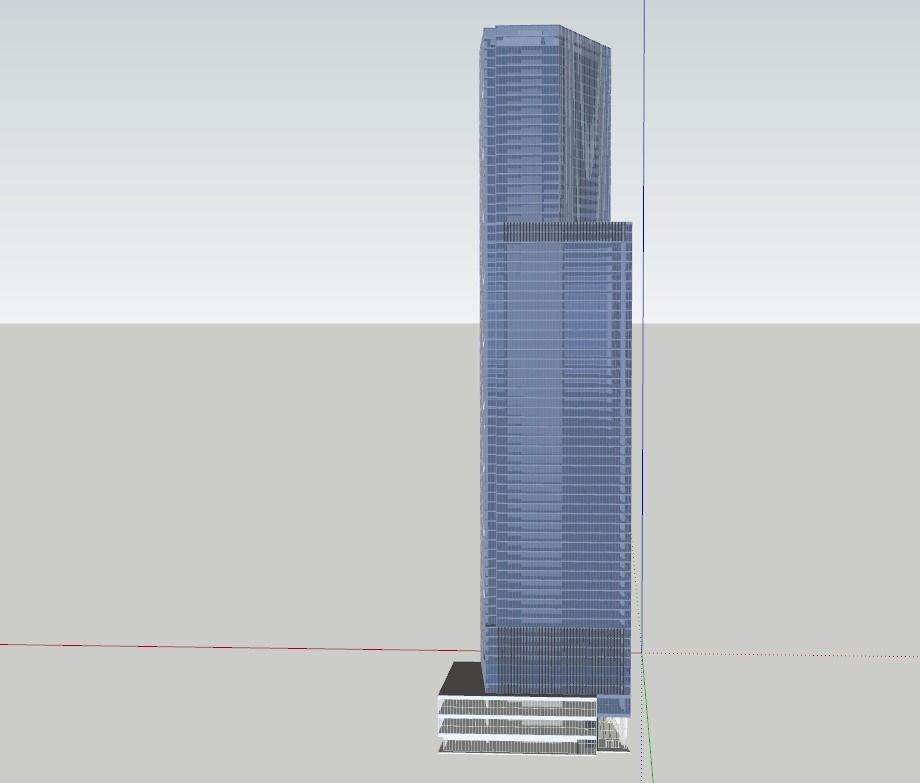
Task: Select the dark flat roof of the podium
Action: click(464, 680)
